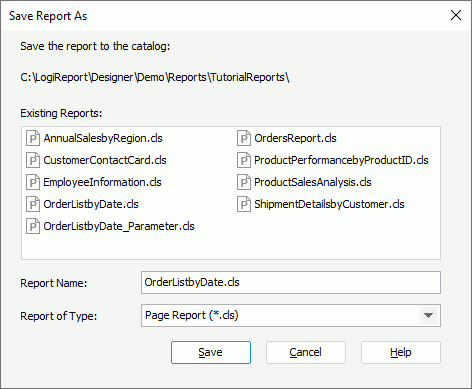
Task: Select the CustomerContactCard.cls file name
Action: [105, 160]
